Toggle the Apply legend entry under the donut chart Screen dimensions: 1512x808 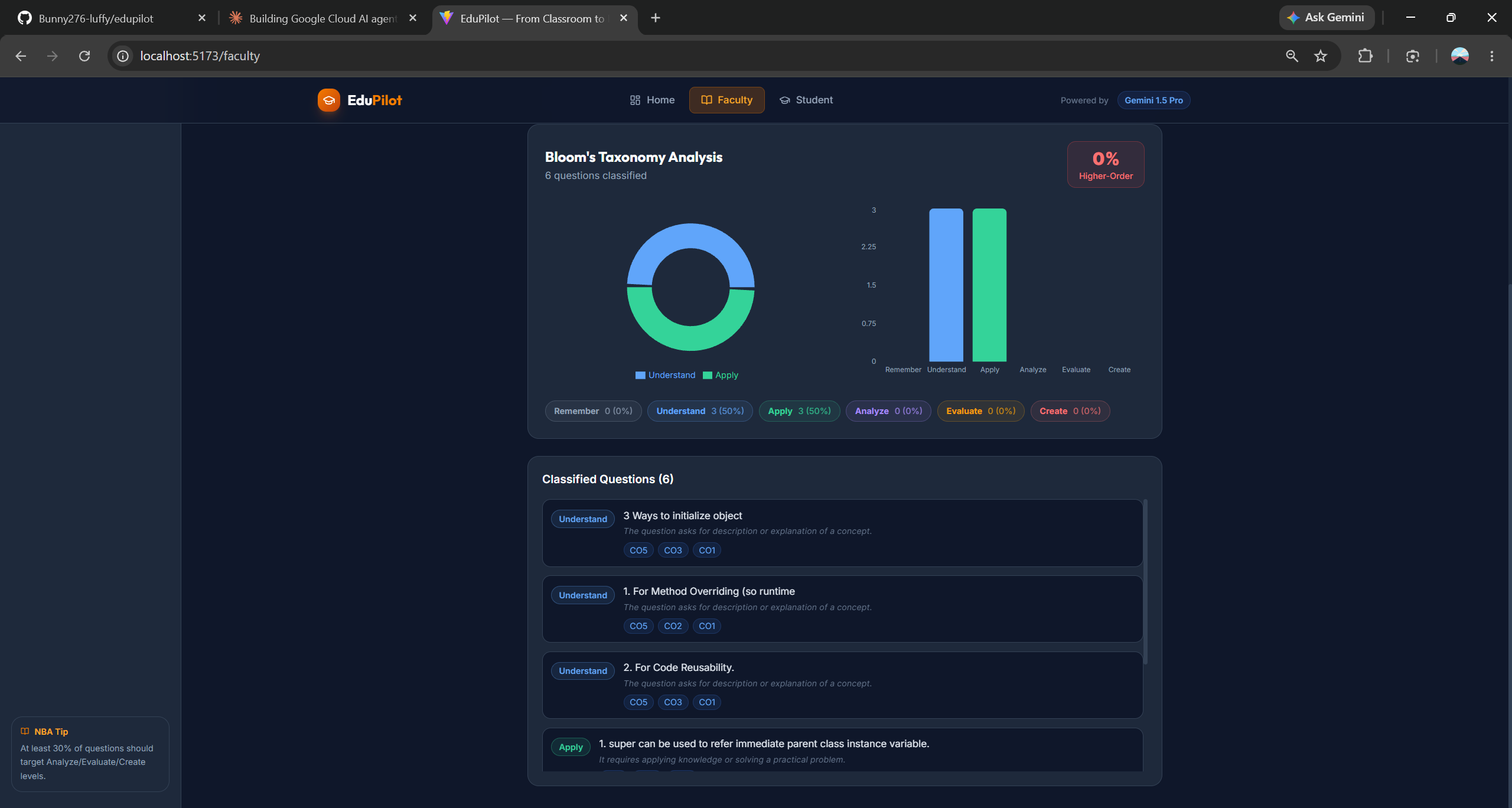(x=721, y=375)
